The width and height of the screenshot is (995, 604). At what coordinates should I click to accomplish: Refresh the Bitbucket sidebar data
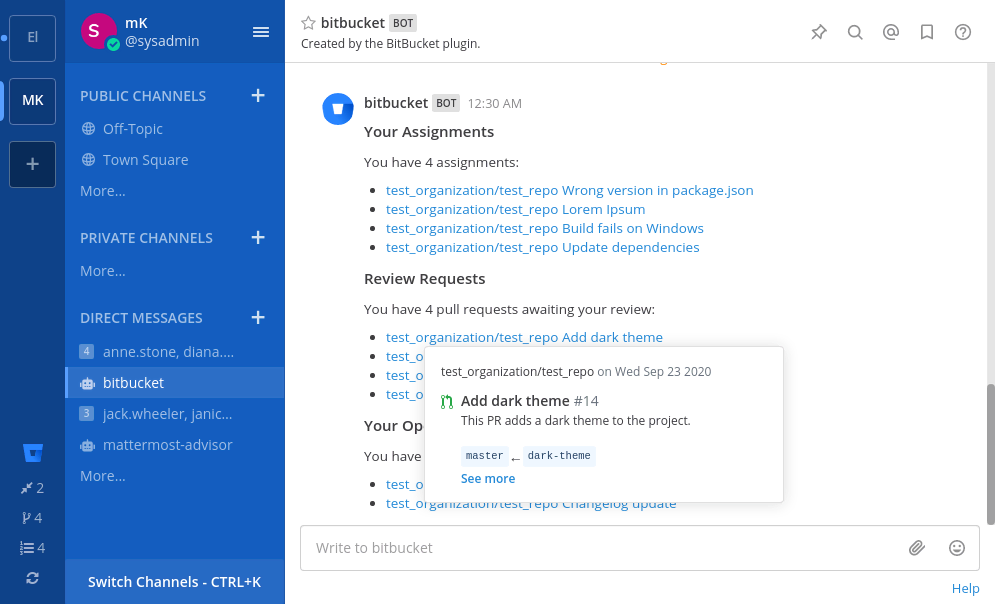(x=32, y=578)
